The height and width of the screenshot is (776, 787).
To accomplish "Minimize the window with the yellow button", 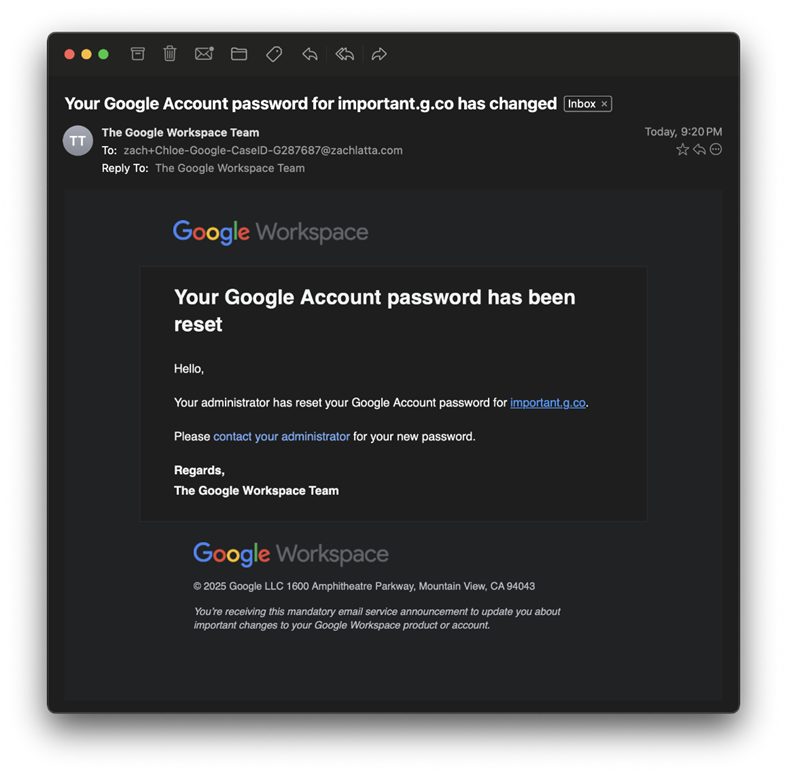I will (x=86, y=54).
